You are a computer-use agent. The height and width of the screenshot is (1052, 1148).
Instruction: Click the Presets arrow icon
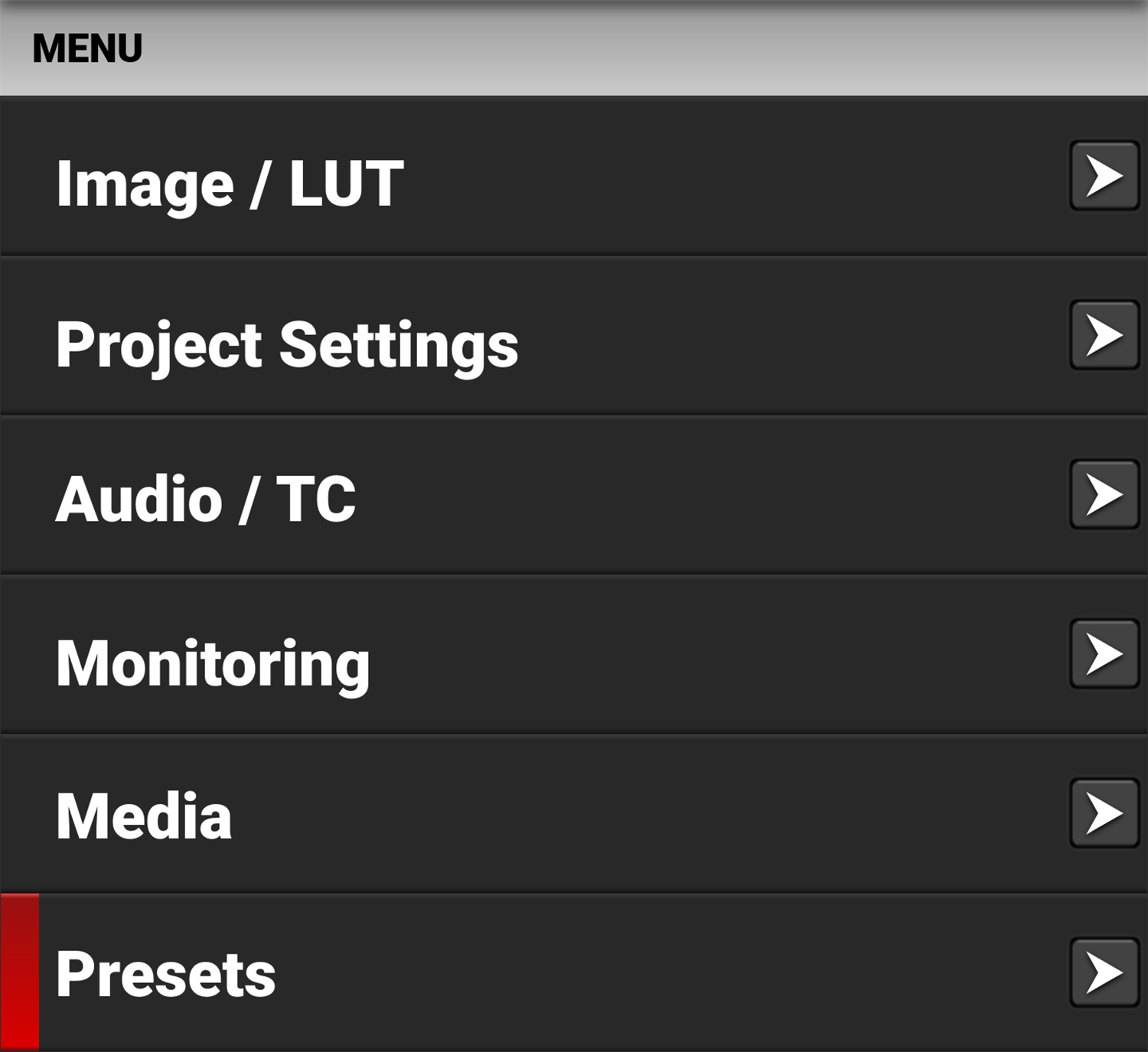(1104, 972)
